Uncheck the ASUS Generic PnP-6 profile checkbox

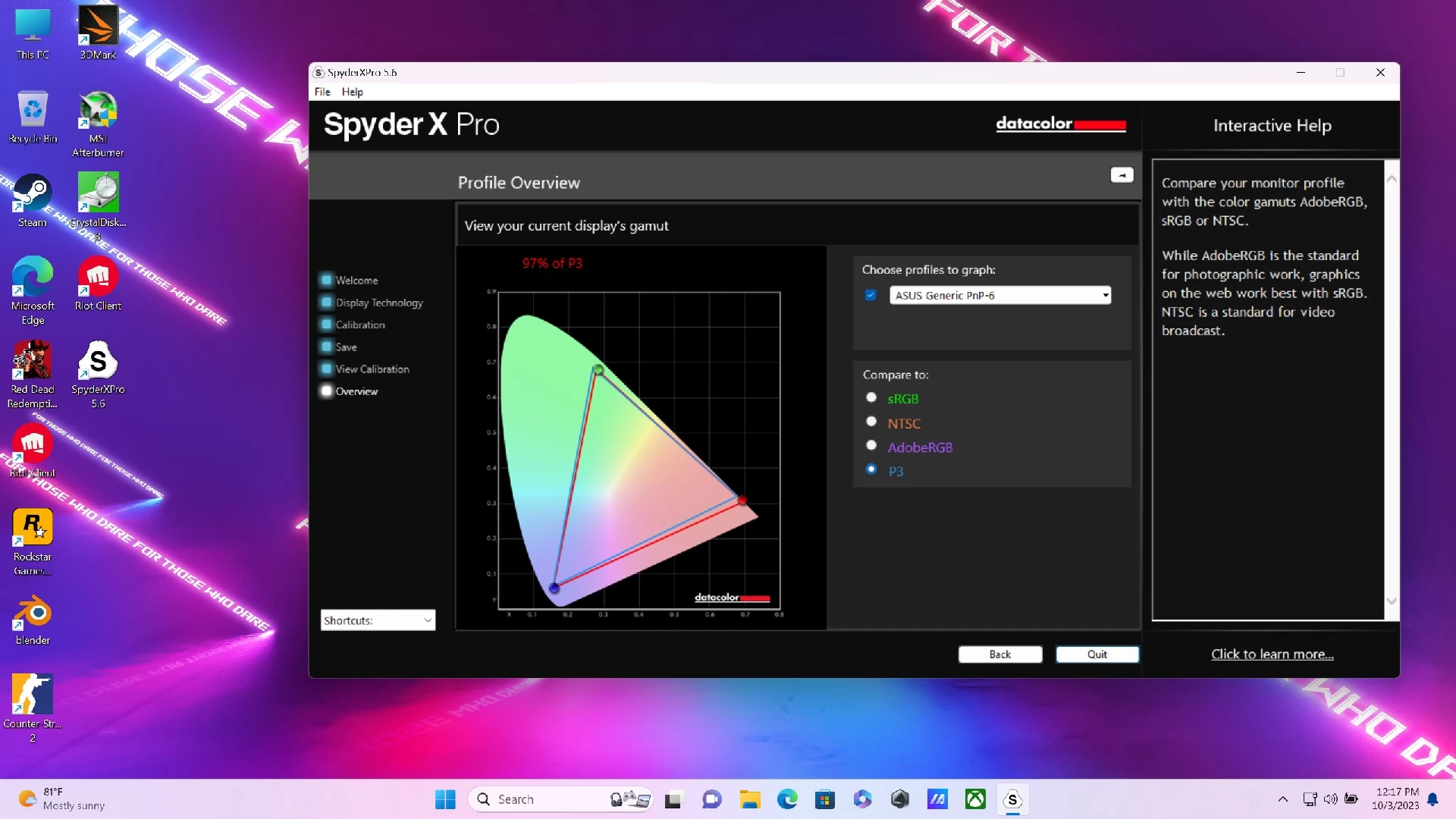pos(871,295)
